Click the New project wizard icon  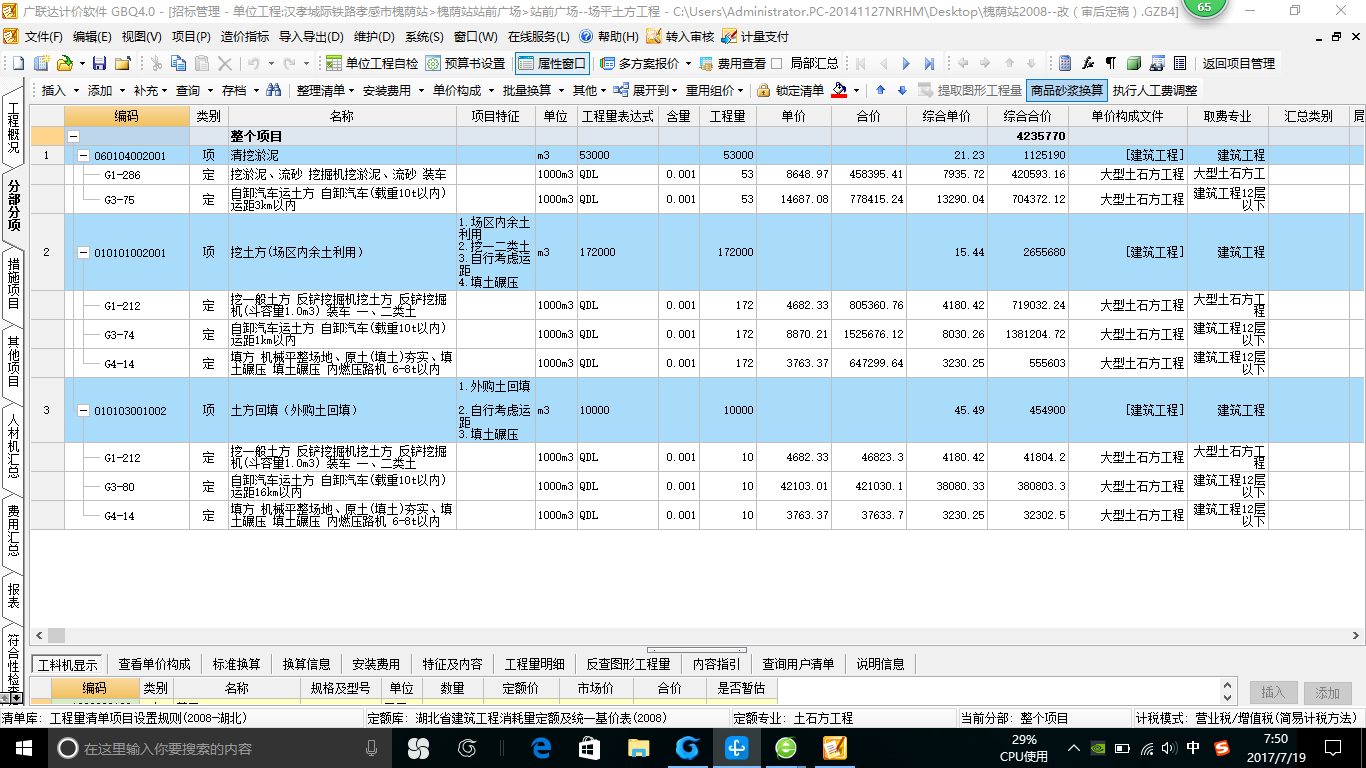tap(42, 63)
